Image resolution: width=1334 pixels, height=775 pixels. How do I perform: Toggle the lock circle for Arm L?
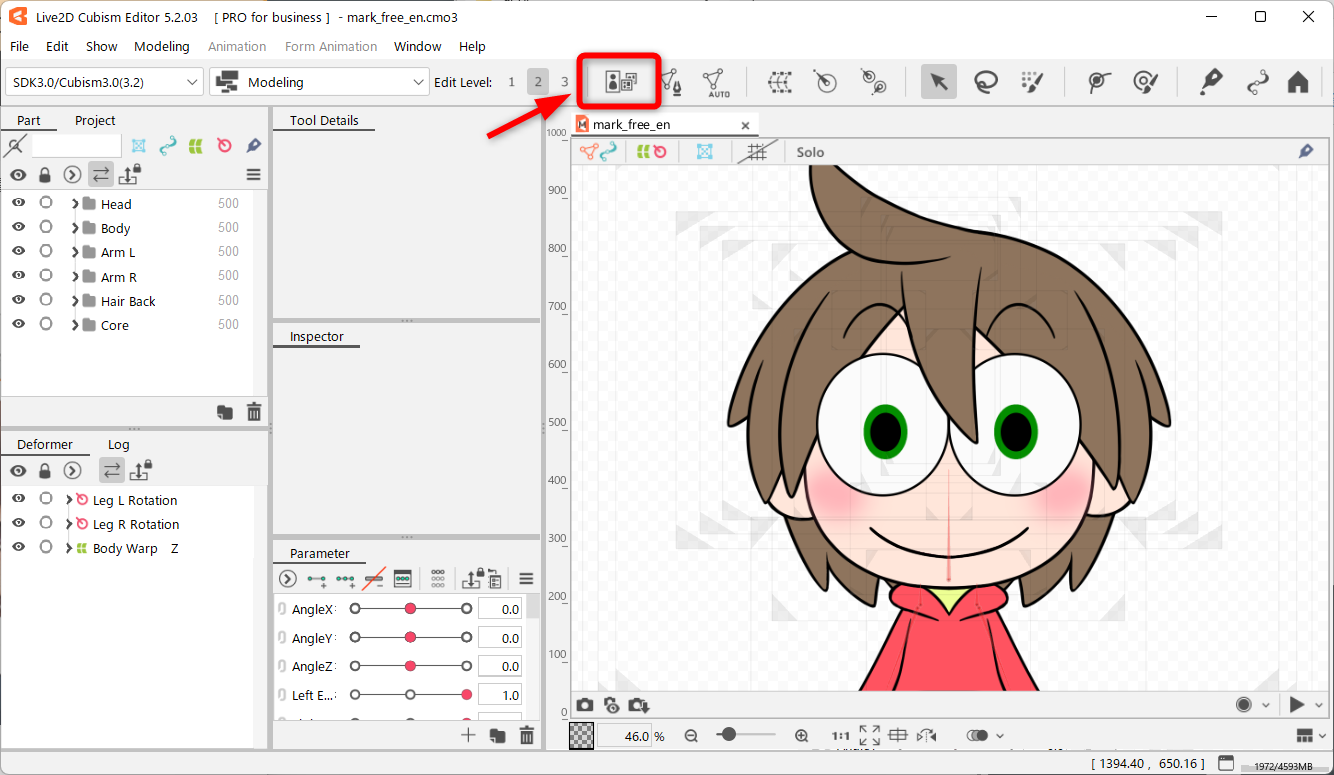coord(46,252)
